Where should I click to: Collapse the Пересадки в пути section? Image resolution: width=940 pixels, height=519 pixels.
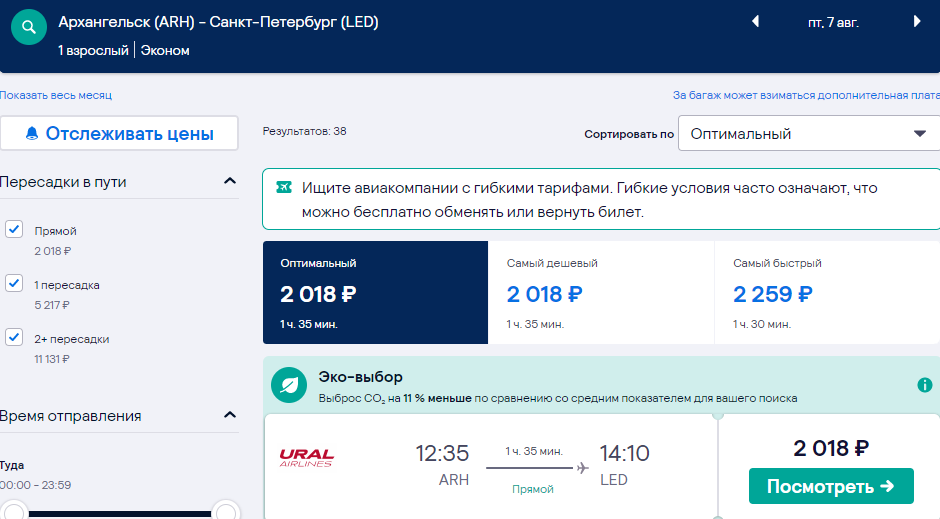(x=230, y=181)
